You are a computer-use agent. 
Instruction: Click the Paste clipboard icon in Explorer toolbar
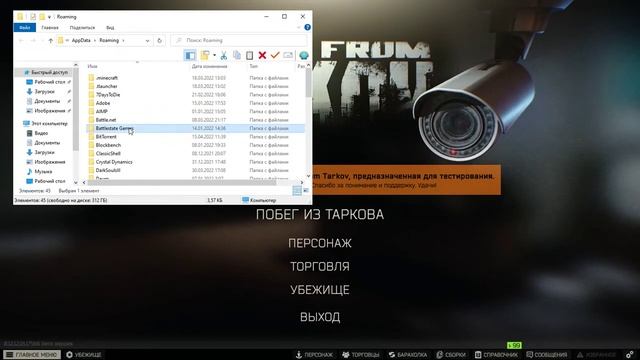click(249, 55)
